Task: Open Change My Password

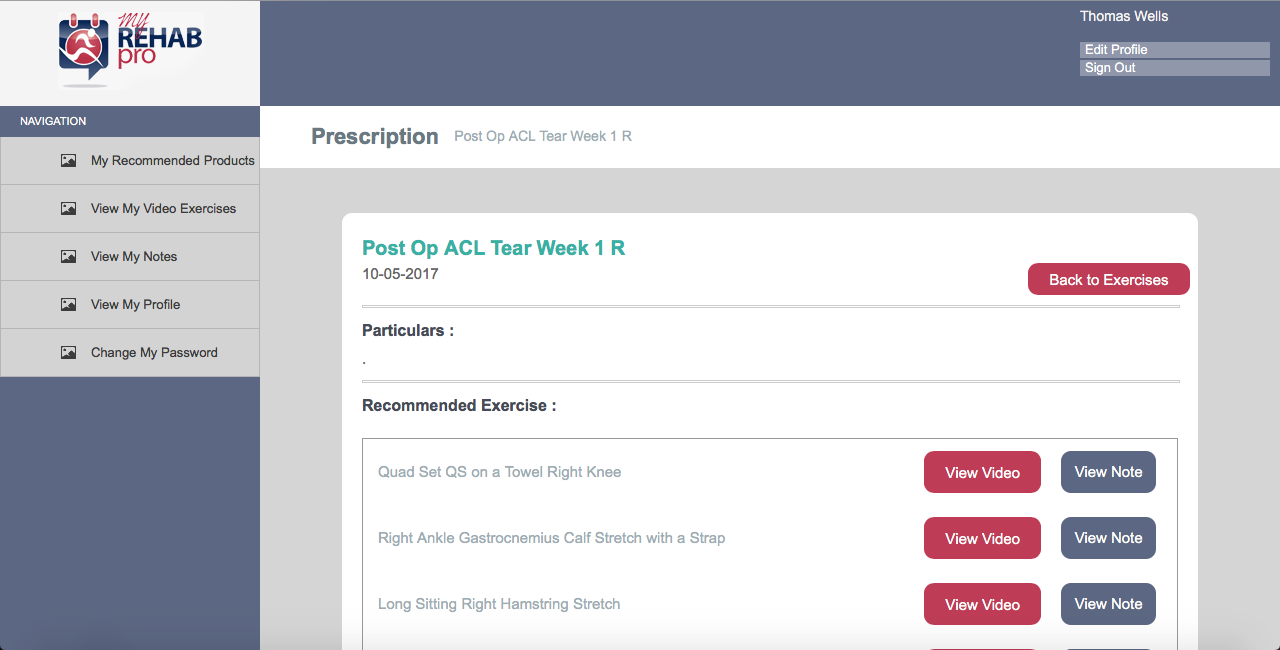Action: (154, 352)
